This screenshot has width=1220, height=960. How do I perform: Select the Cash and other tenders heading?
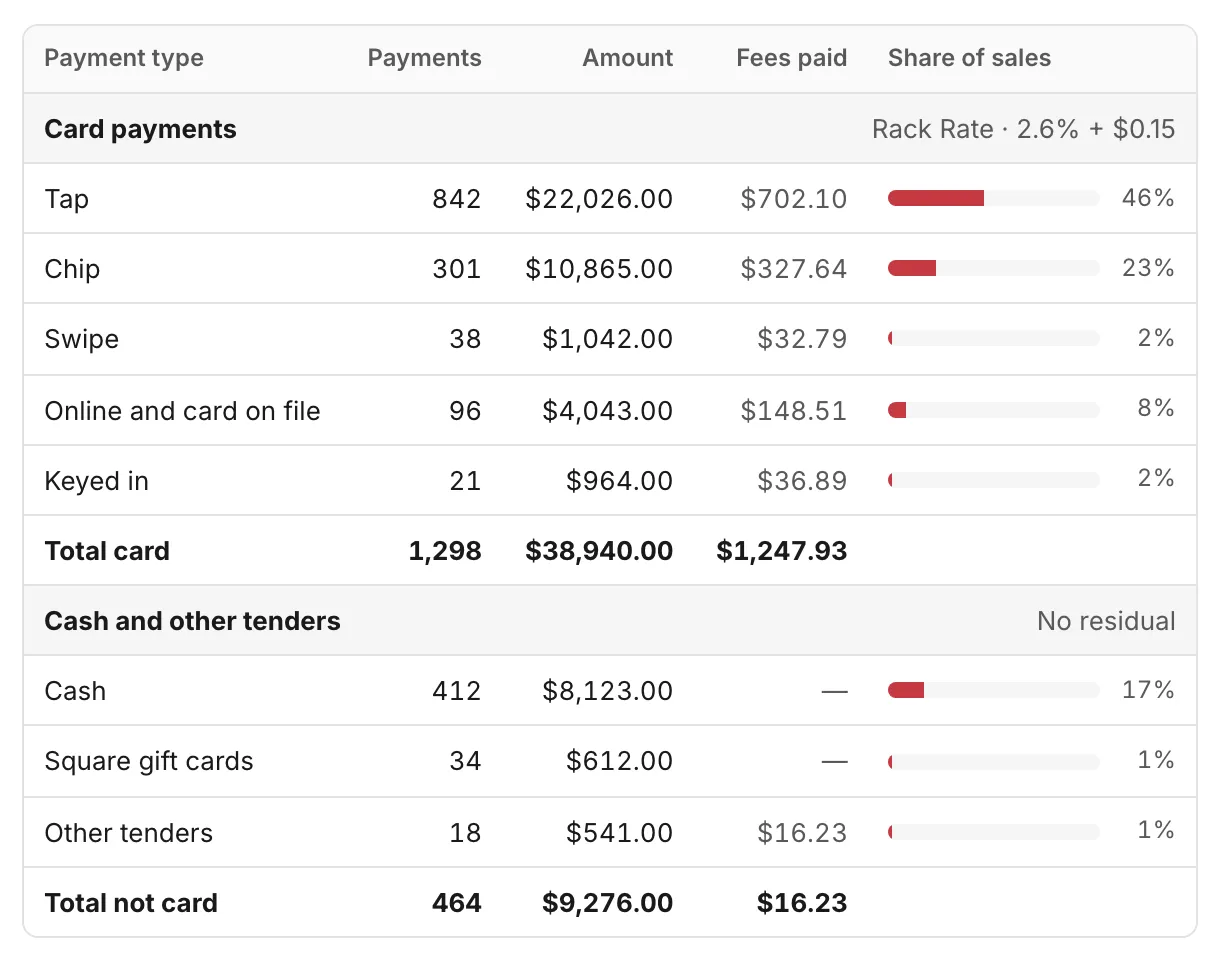(193, 621)
